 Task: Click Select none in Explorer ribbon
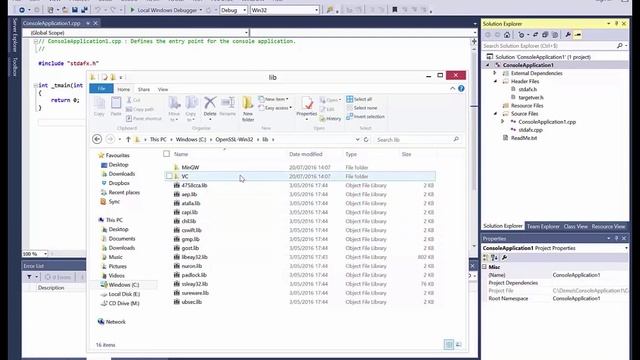(x=362, y=108)
